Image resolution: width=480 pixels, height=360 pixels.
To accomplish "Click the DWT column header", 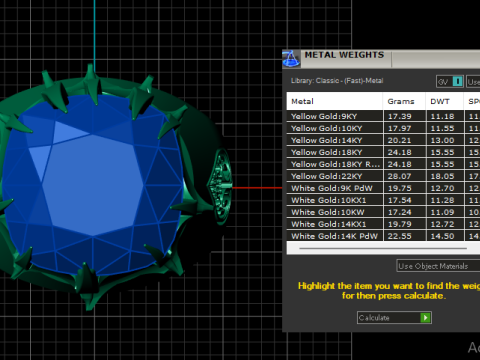I will 445,101.
